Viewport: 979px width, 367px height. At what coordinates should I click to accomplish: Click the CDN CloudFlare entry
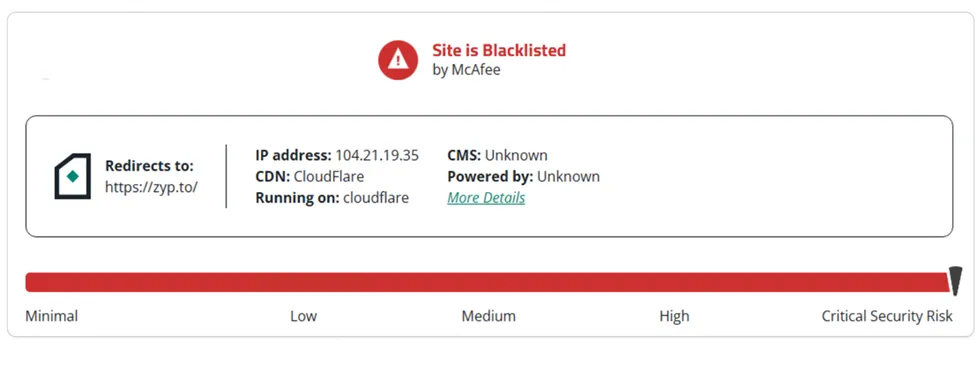coord(310,177)
